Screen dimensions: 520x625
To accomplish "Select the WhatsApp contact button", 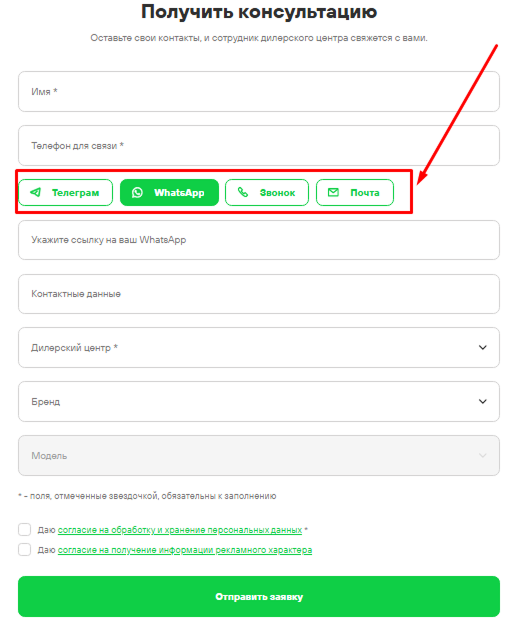I will (x=169, y=193).
